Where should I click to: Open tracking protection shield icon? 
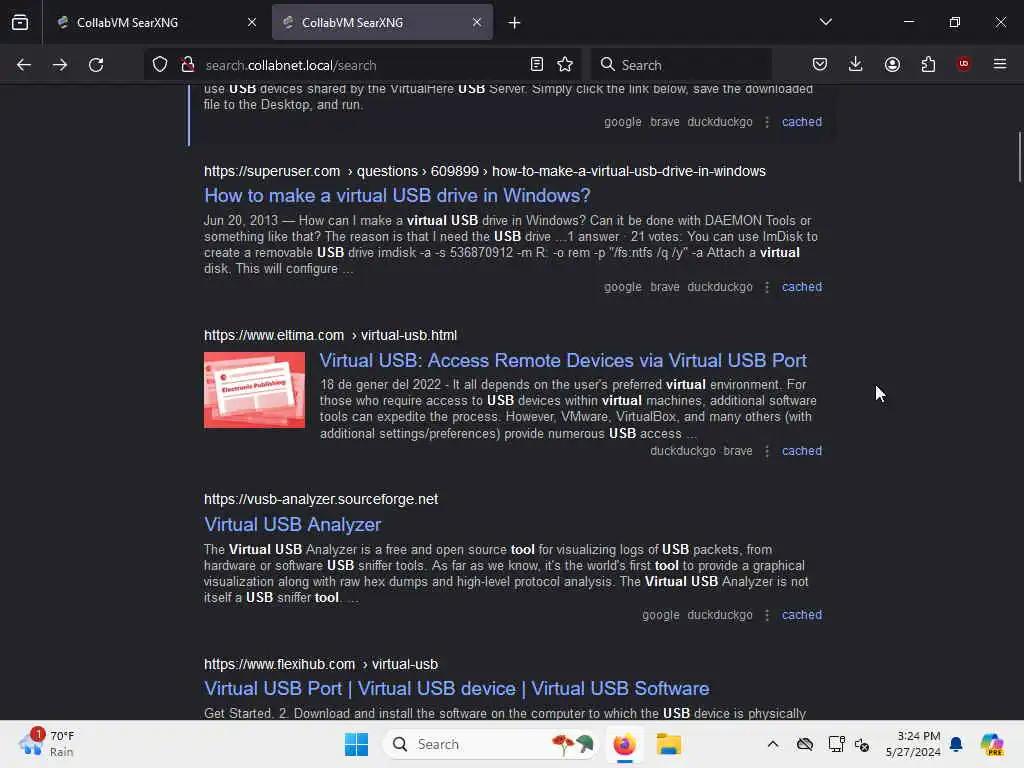click(160, 65)
